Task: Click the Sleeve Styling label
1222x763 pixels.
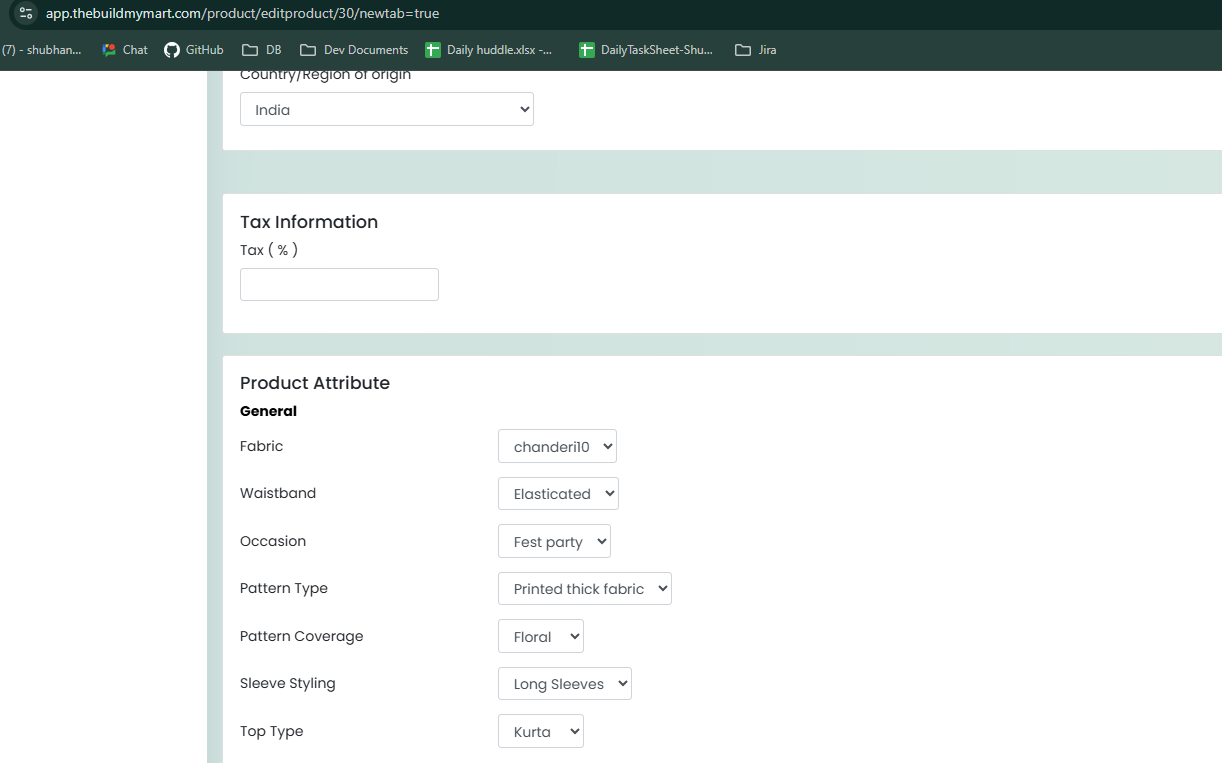Action: 288,683
